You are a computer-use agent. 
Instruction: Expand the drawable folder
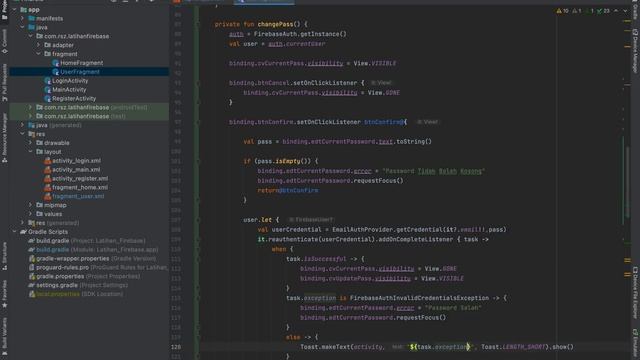click(31, 143)
